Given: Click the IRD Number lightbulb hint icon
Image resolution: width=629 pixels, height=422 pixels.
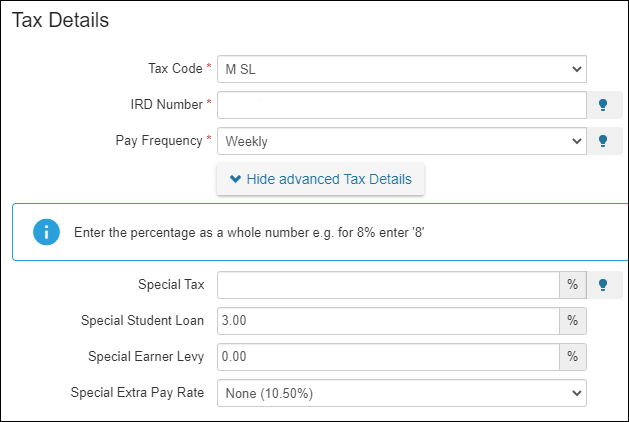Looking at the screenshot, I should coord(603,105).
